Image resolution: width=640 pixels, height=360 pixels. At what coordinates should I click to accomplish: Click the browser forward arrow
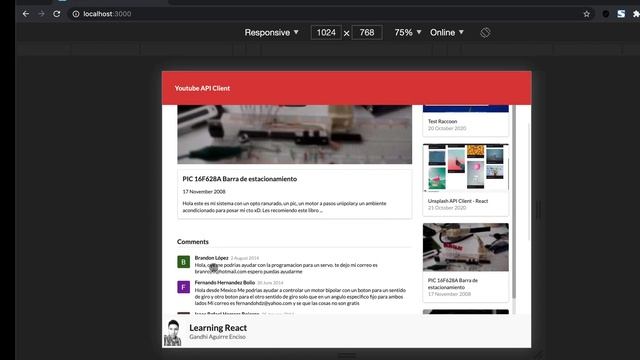41,14
